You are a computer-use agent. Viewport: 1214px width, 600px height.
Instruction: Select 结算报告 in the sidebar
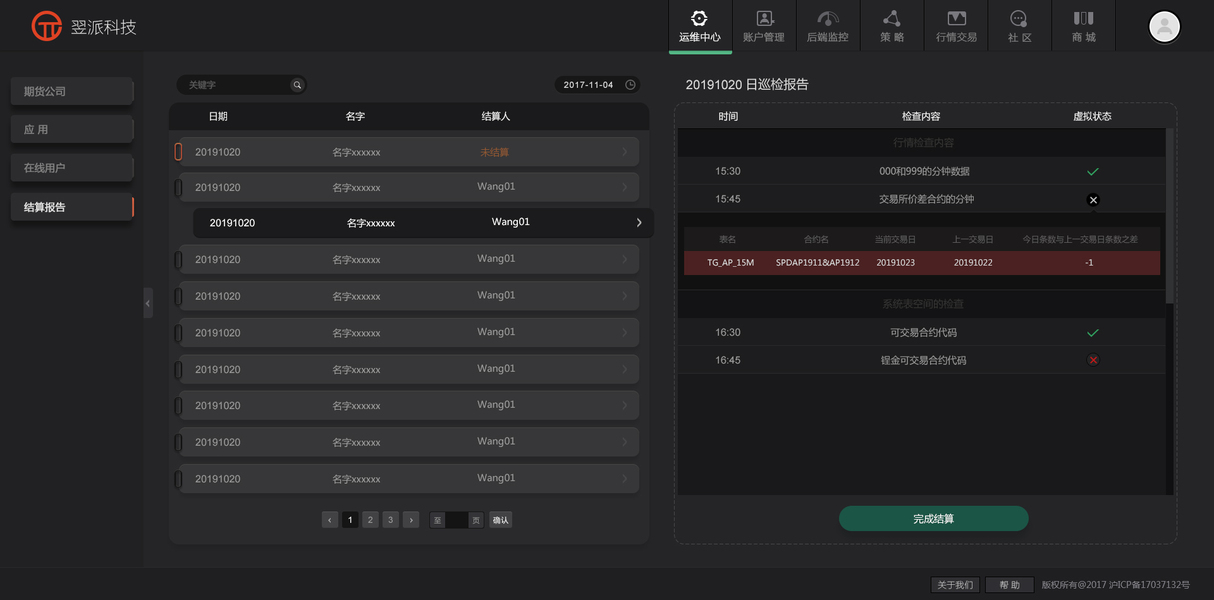pyautogui.click(x=72, y=207)
